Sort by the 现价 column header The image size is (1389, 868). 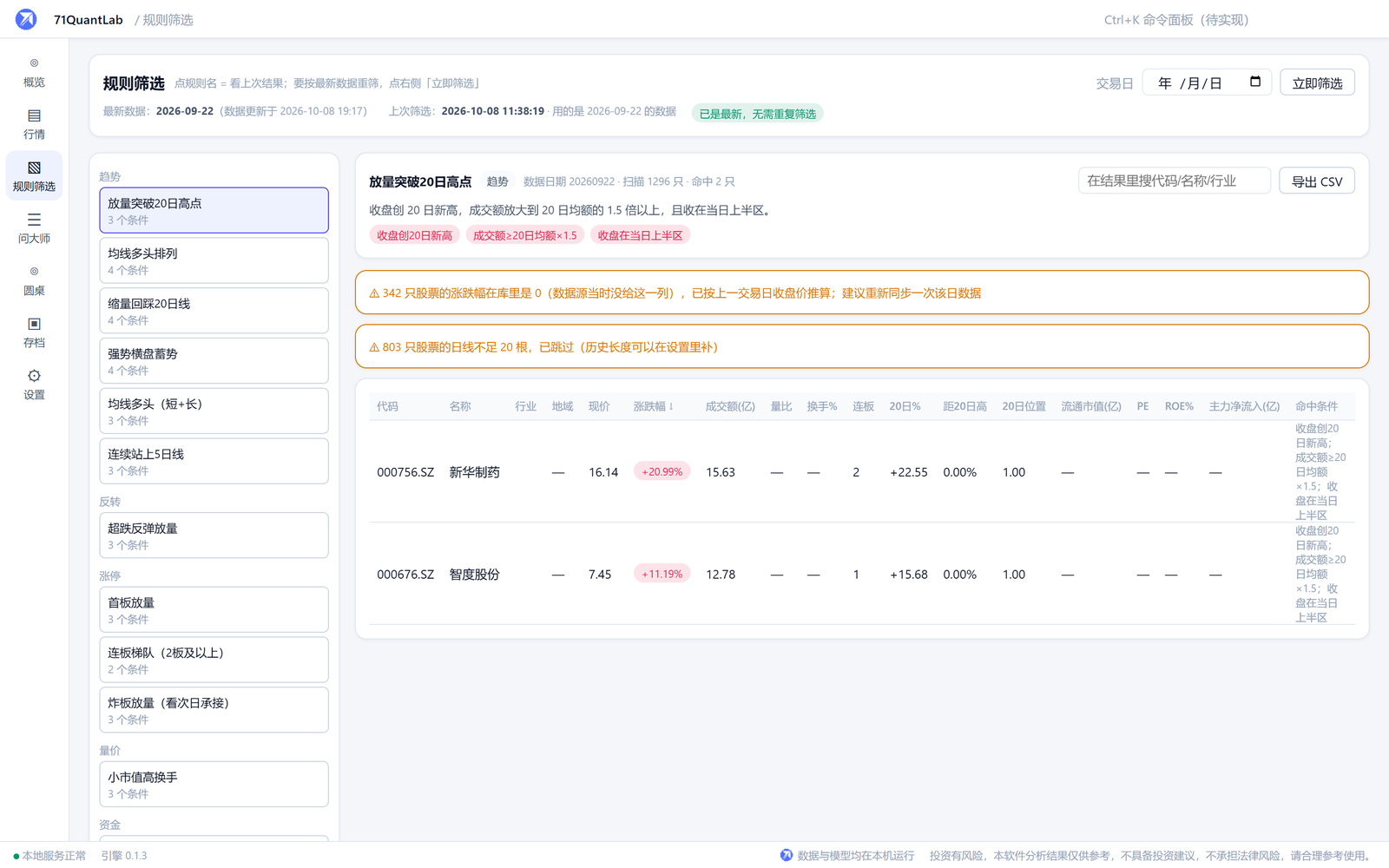(599, 406)
